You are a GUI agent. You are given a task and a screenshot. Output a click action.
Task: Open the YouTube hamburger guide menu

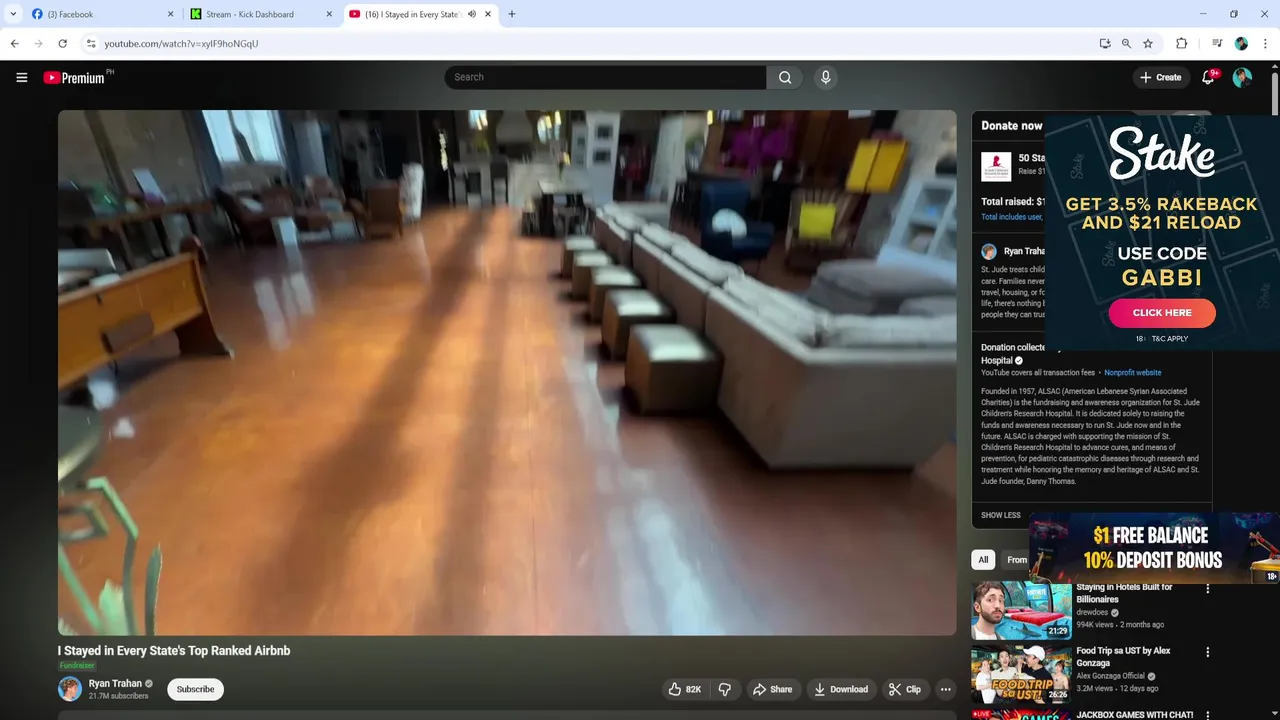tap(21, 77)
